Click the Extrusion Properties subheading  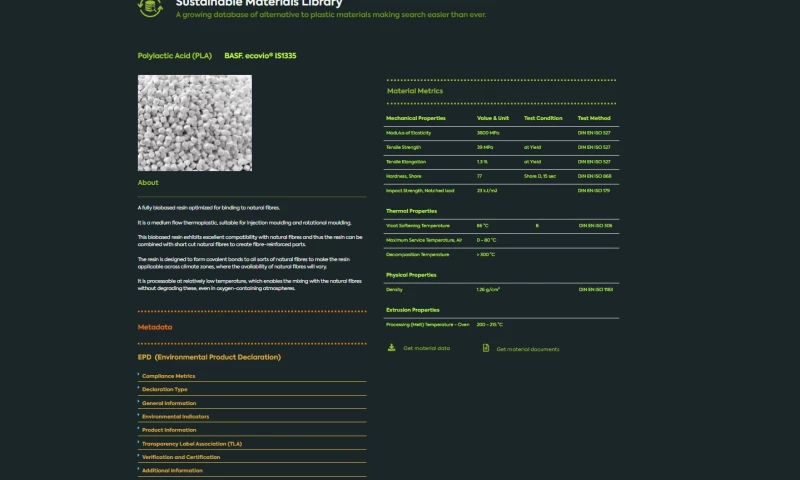pos(412,310)
